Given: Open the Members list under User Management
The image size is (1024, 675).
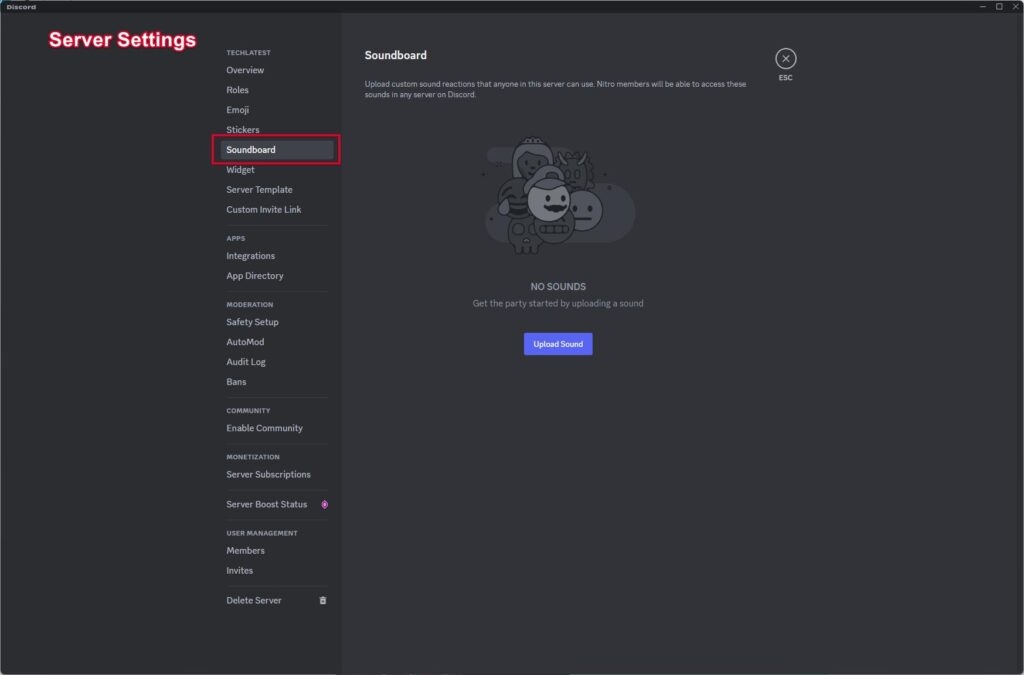Looking at the screenshot, I should (245, 550).
